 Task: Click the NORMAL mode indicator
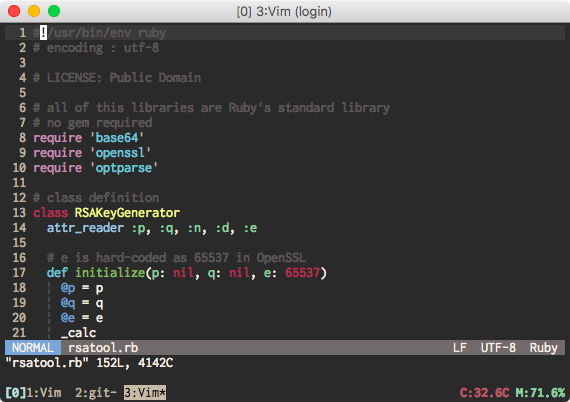click(x=33, y=347)
